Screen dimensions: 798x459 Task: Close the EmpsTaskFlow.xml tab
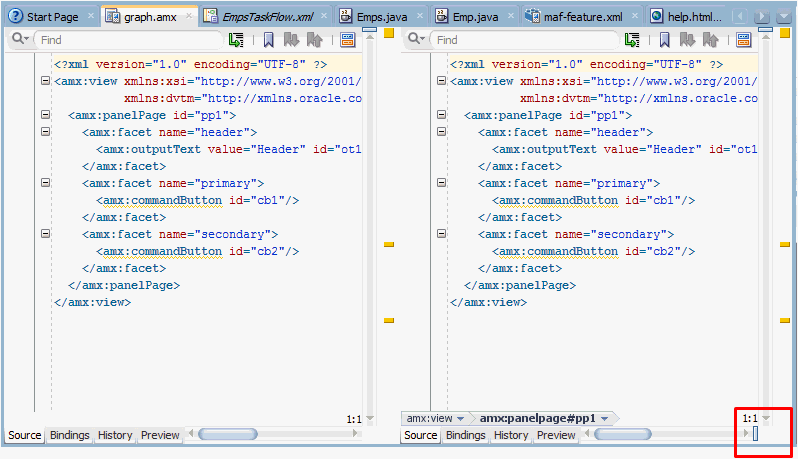coord(324,16)
